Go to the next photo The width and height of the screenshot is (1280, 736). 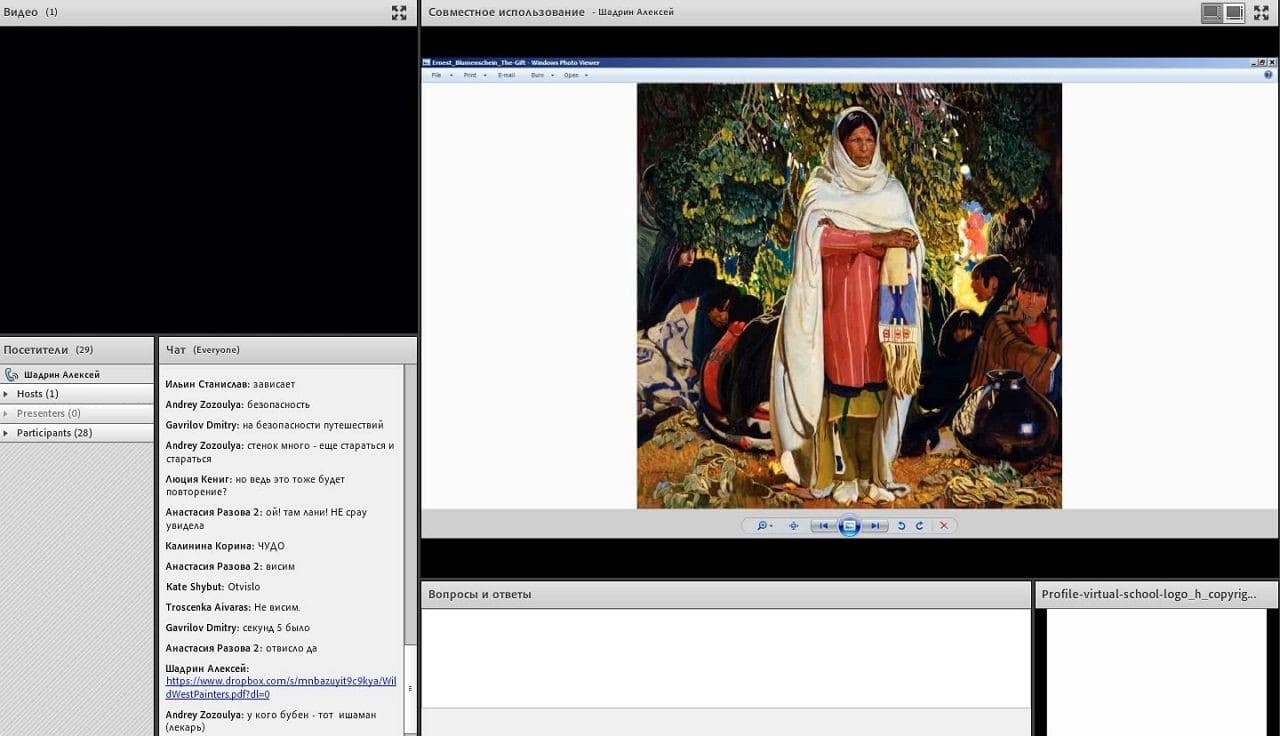[x=875, y=525]
